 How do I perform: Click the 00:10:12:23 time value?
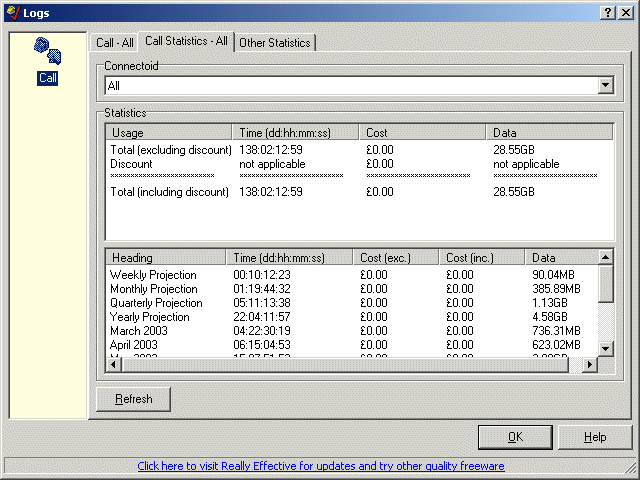tap(262, 275)
